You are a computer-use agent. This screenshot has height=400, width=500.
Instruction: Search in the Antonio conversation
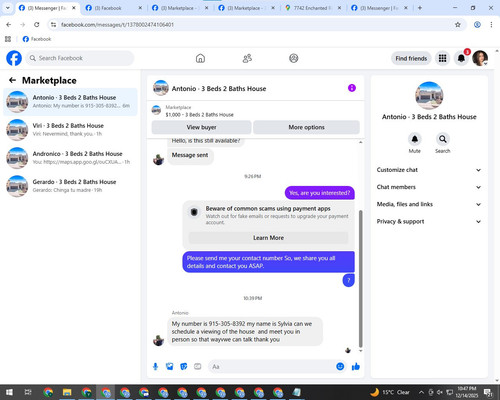coord(443,139)
